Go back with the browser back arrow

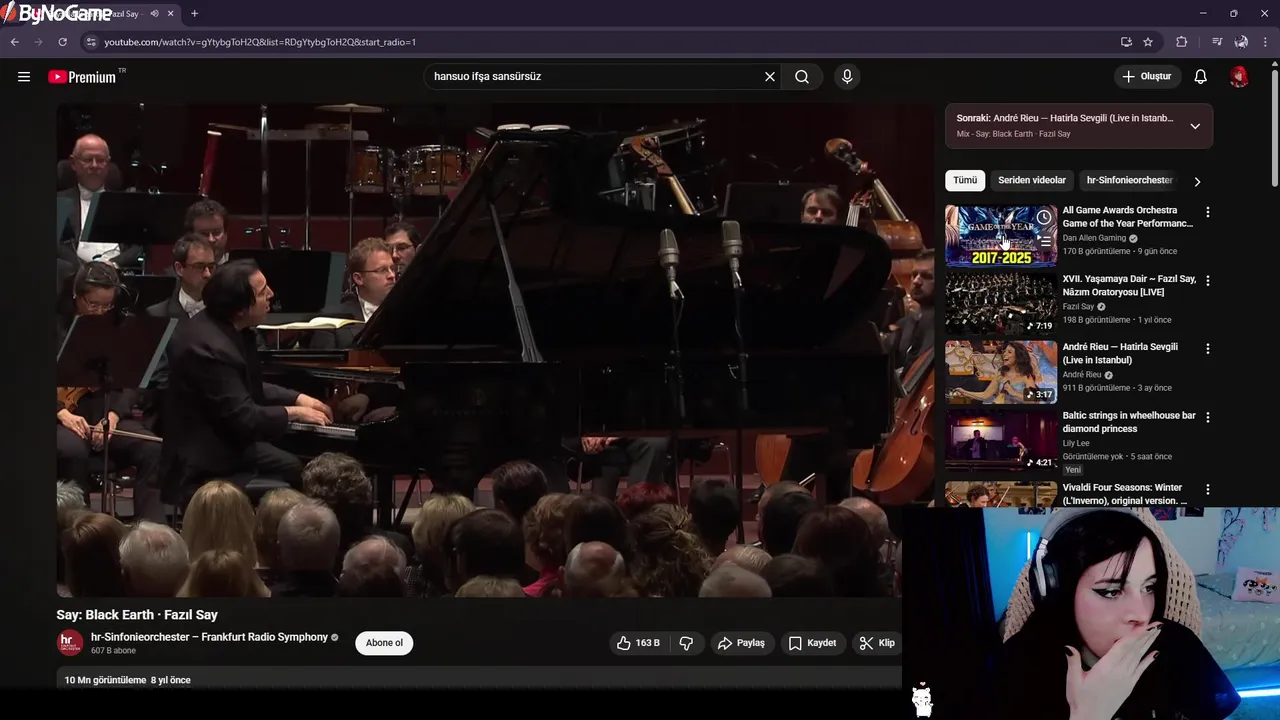click(15, 42)
